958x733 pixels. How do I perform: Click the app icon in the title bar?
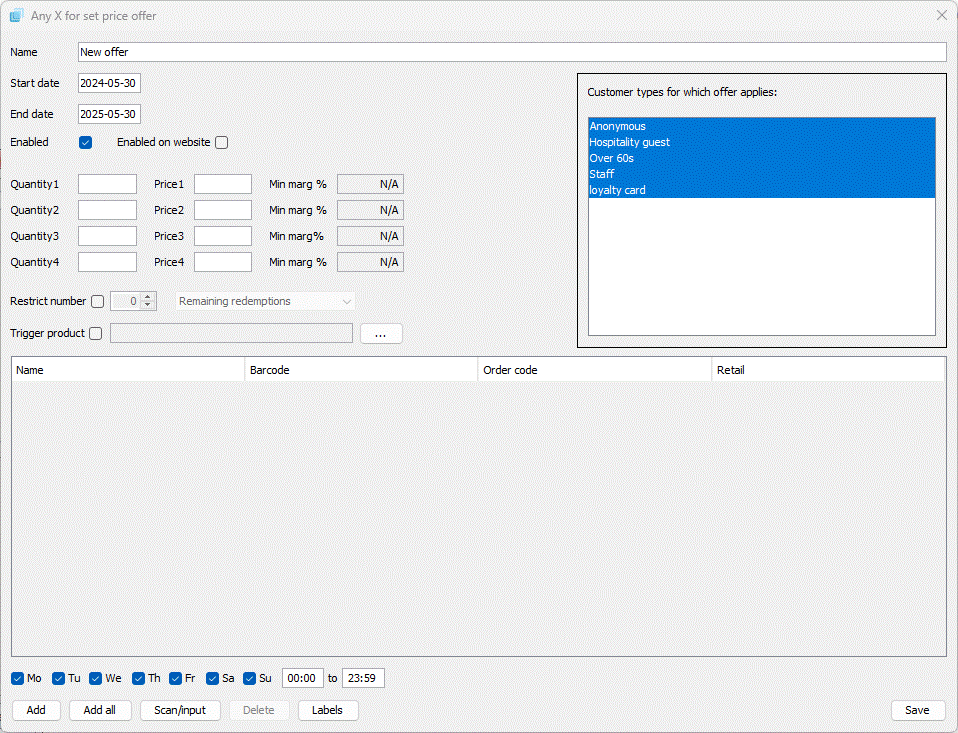pyautogui.click(x=16, y=15)
